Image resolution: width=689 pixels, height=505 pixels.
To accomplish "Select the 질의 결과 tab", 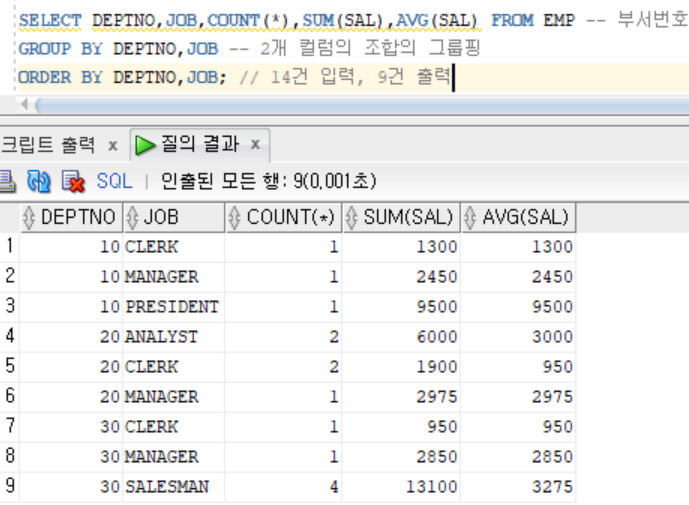I will 200,145.
